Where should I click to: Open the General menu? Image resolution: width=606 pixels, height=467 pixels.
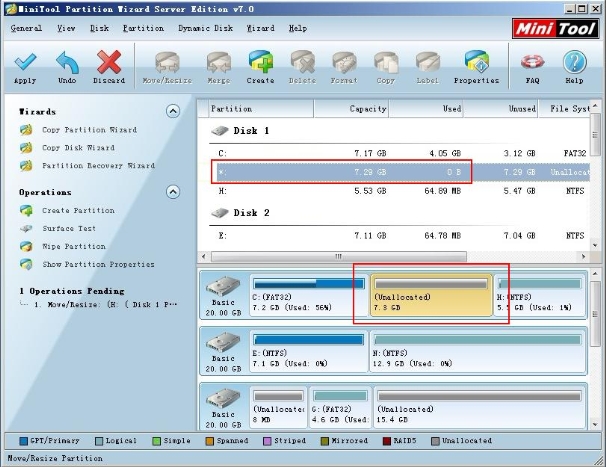(26, 28)
